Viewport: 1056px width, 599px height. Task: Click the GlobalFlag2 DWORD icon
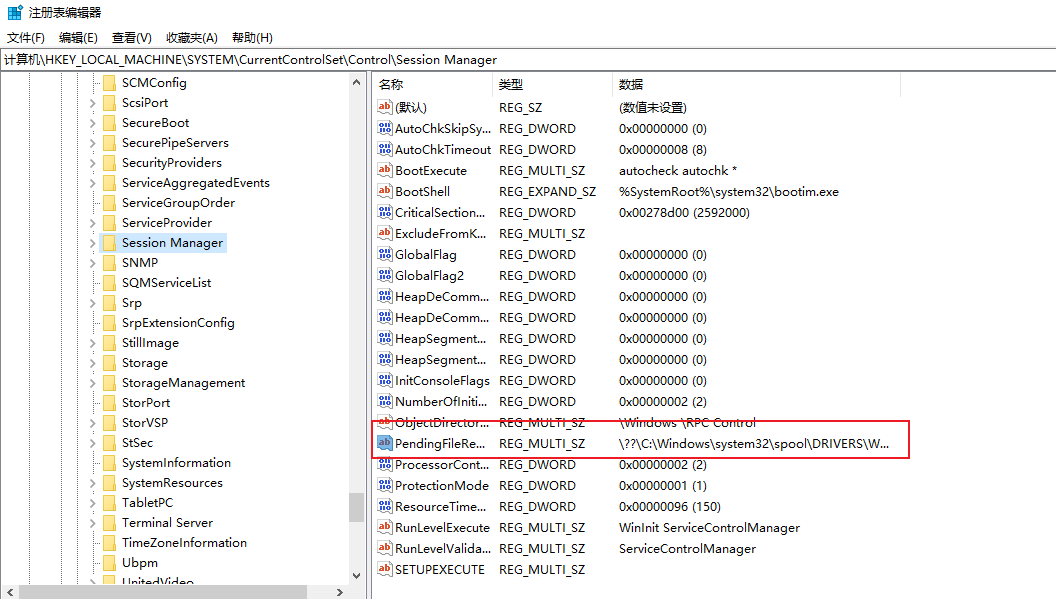[x=385, y=275]
